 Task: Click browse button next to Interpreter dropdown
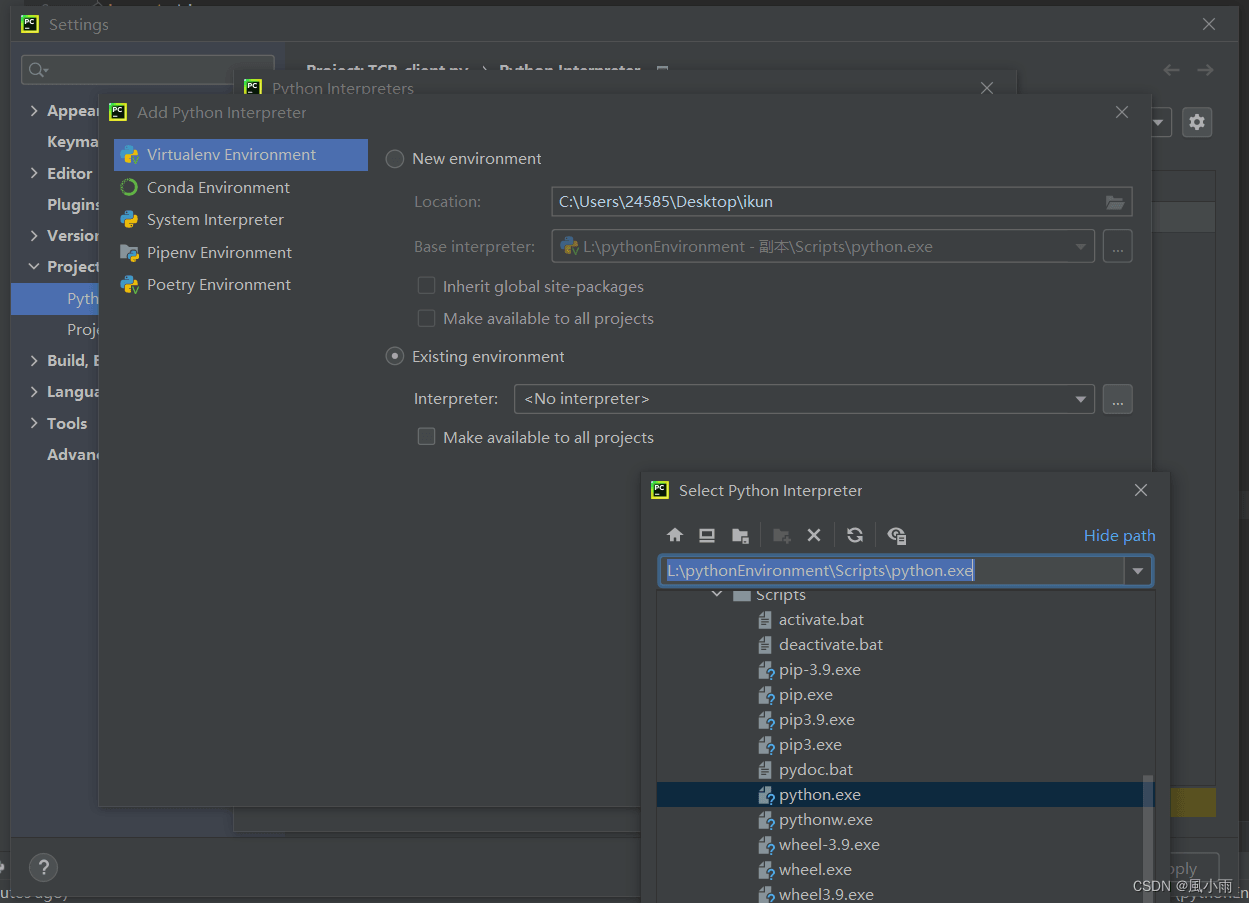(1117, 399)
